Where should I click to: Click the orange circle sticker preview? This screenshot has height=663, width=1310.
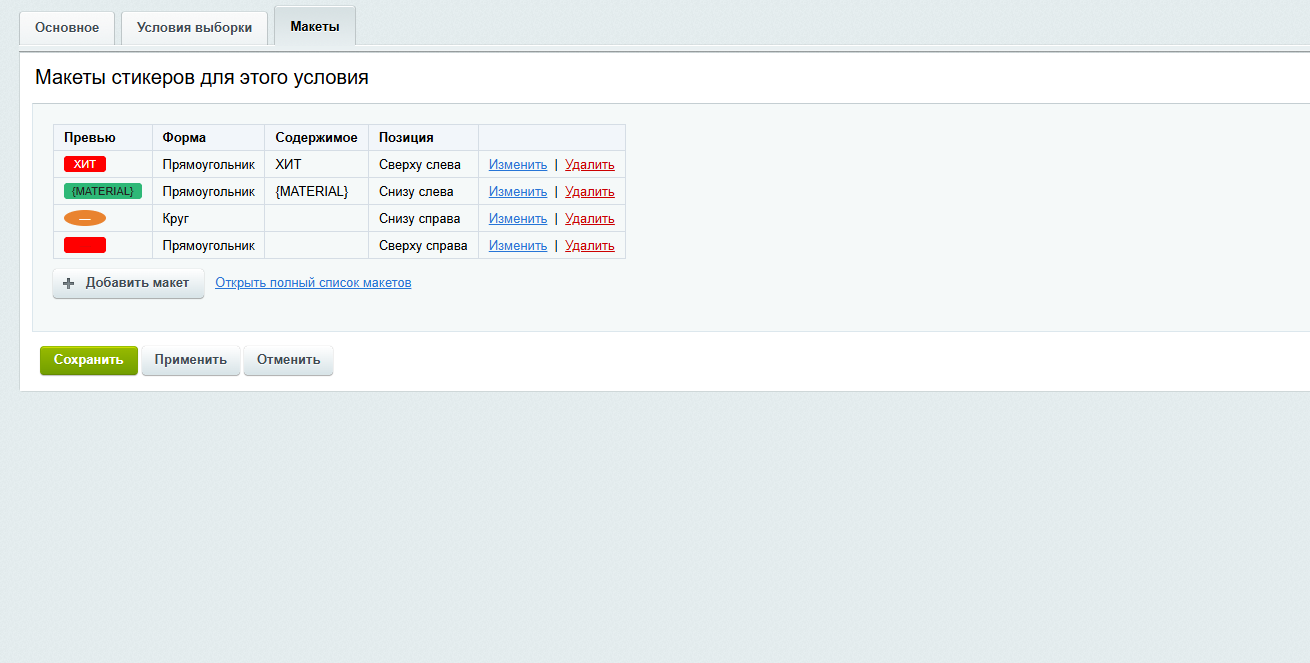85,218
